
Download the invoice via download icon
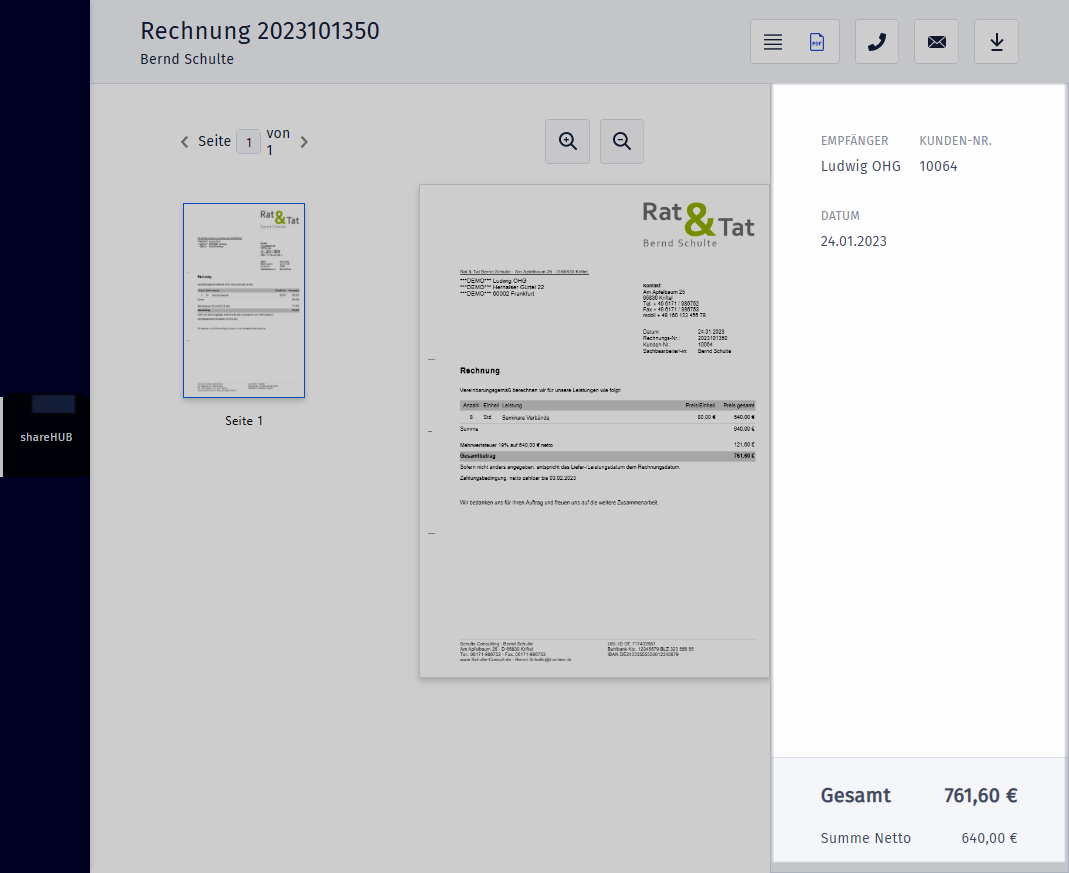[x=996, y=42]
